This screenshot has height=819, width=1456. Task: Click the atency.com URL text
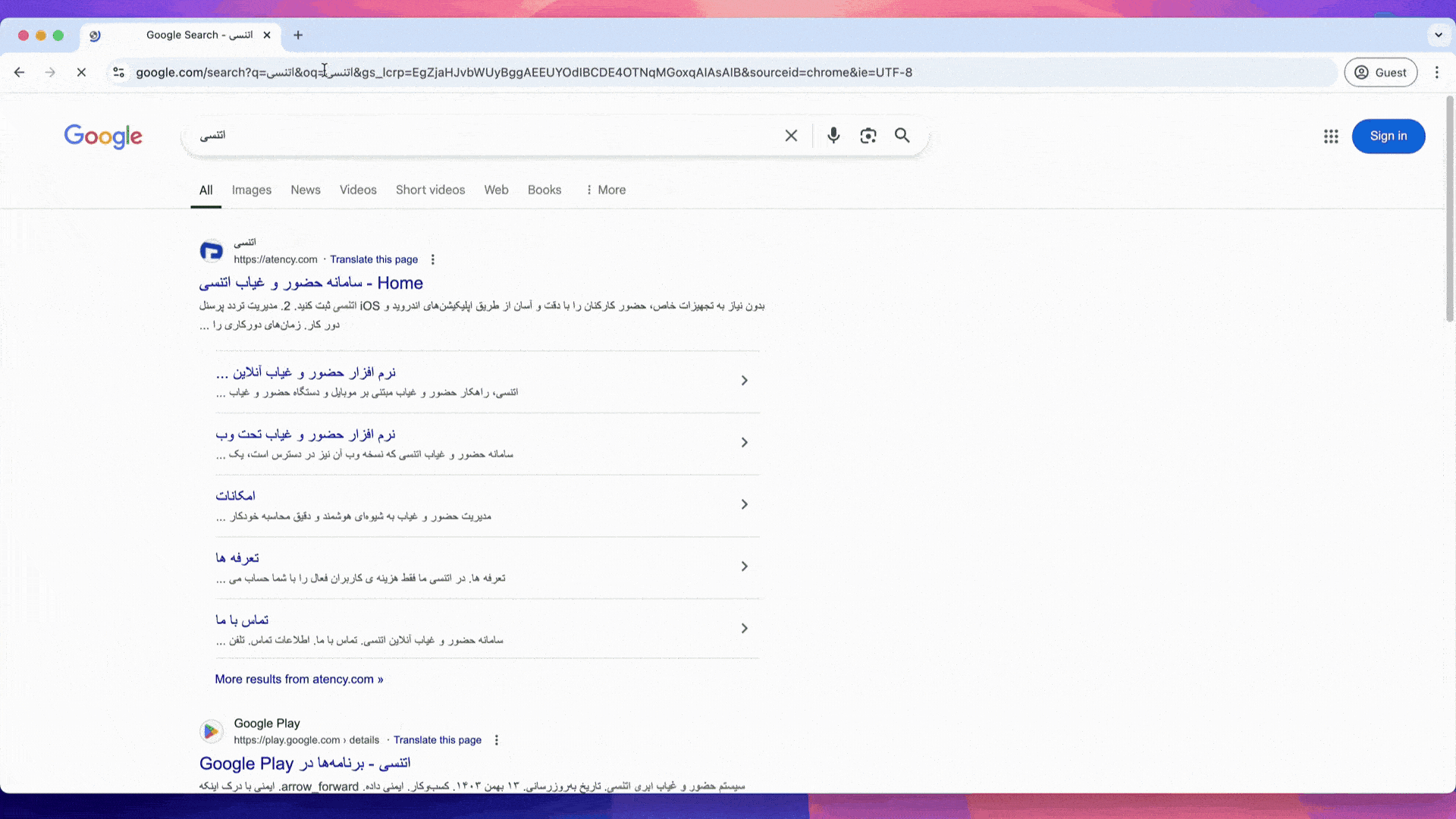pyautogui.click(x=275, y=259)
